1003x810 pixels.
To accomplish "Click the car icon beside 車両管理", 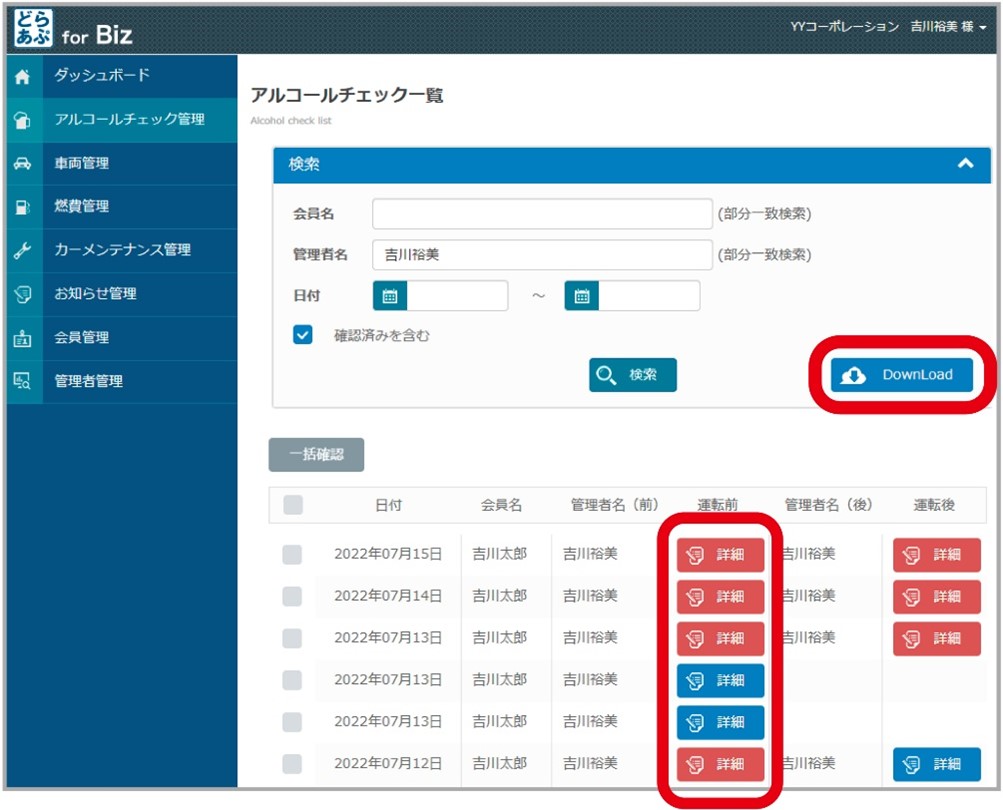I will tap(20, 163).
